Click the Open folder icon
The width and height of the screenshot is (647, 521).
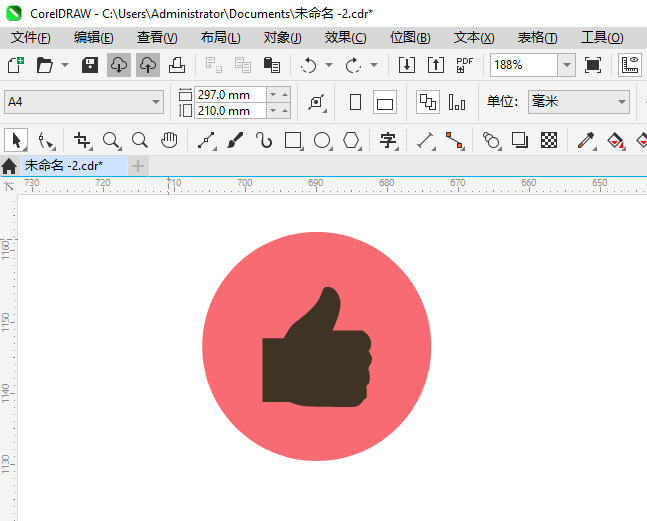[45, 65]
